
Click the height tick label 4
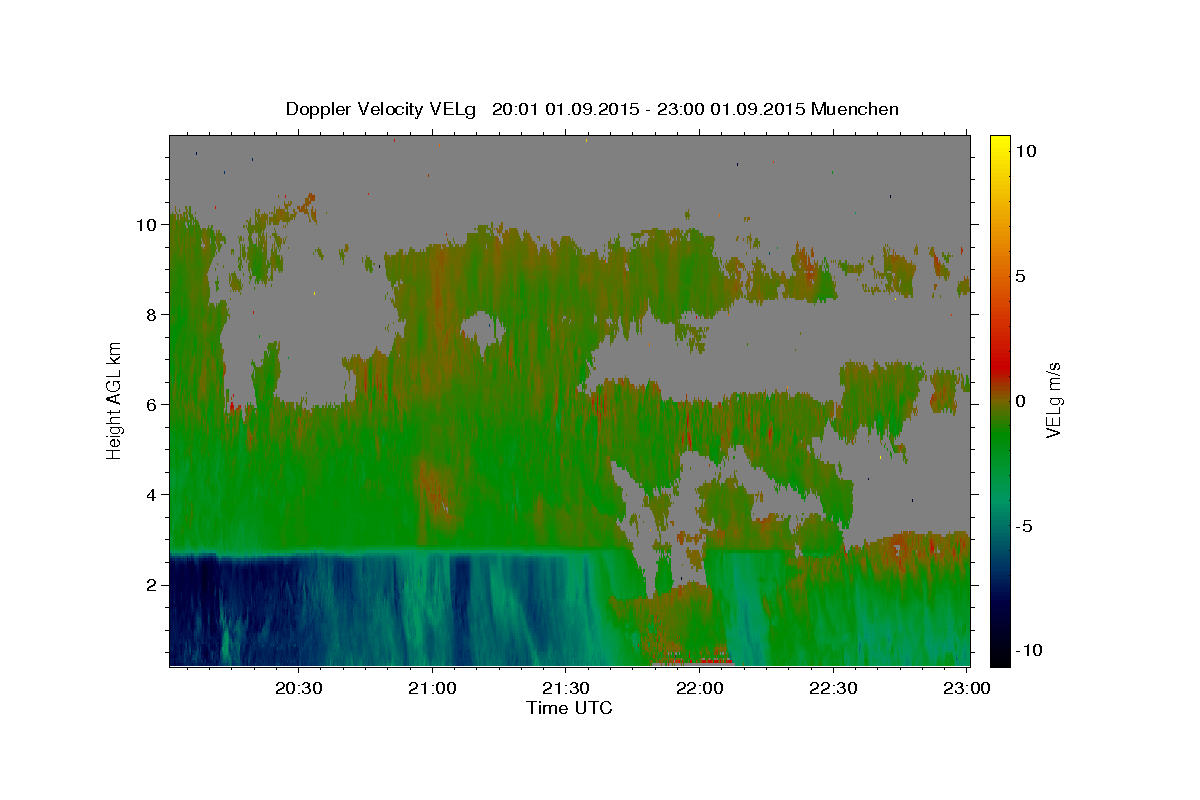click(x=153, y=494)
